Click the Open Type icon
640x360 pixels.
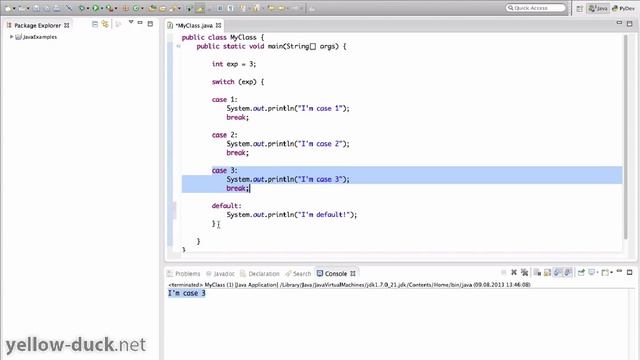point(152,8)
